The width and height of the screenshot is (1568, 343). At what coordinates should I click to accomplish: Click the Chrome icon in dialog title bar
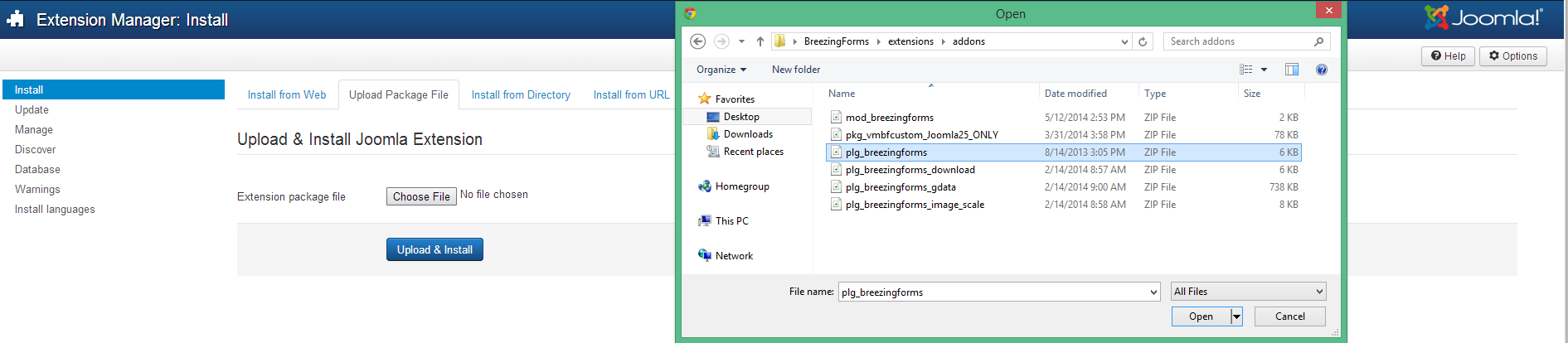[x=690, y=13]
